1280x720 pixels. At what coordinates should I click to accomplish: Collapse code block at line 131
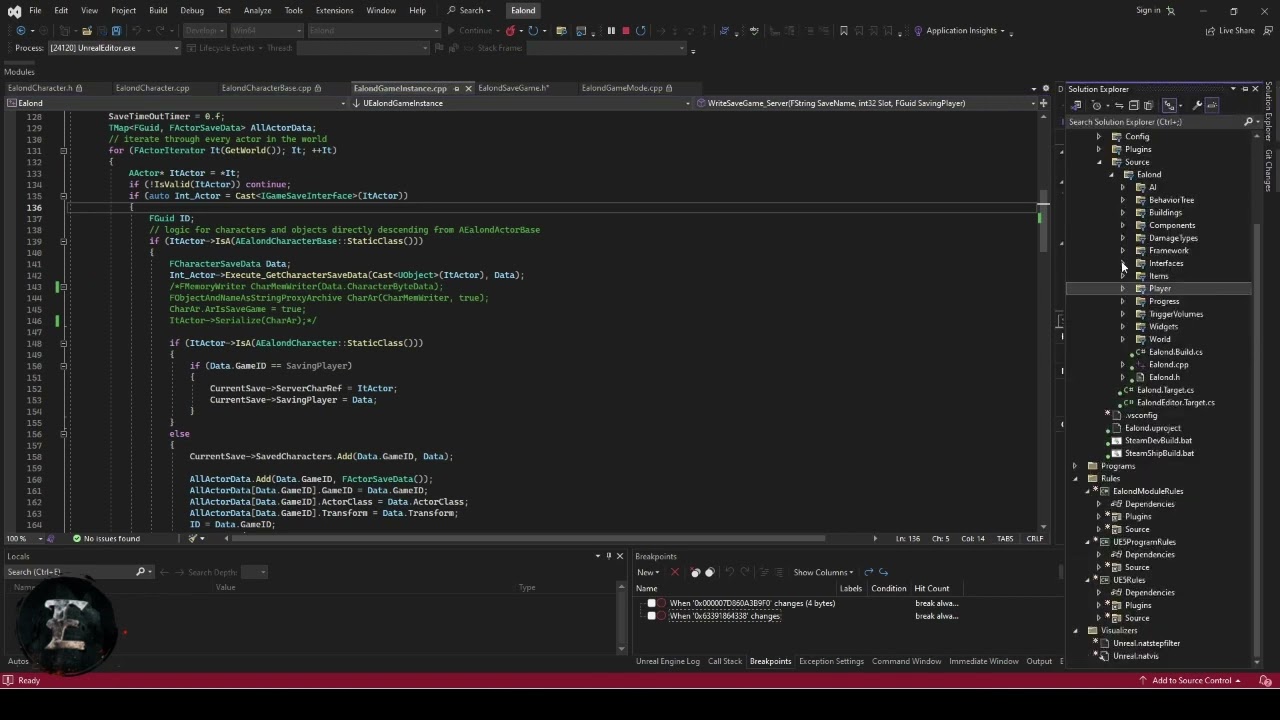[x=63, y=150]
